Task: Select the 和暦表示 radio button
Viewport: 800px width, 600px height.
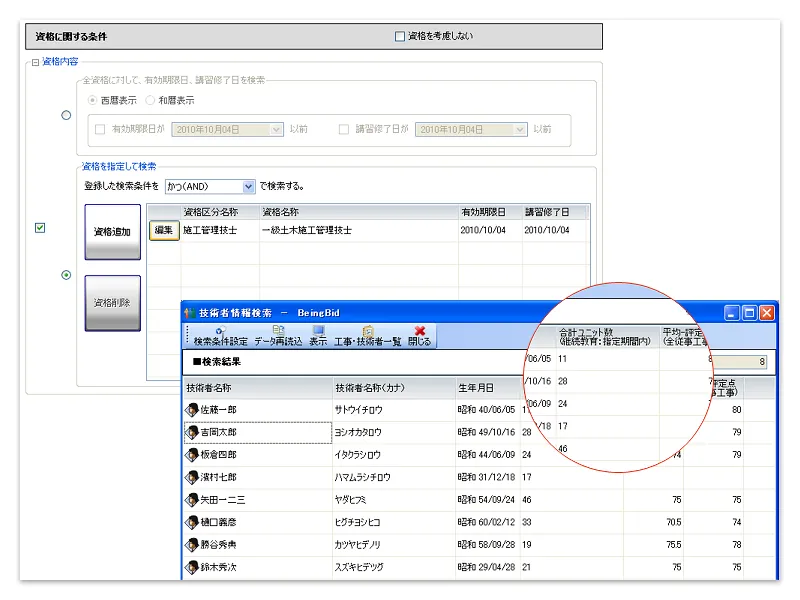Action: pos(150,100)
